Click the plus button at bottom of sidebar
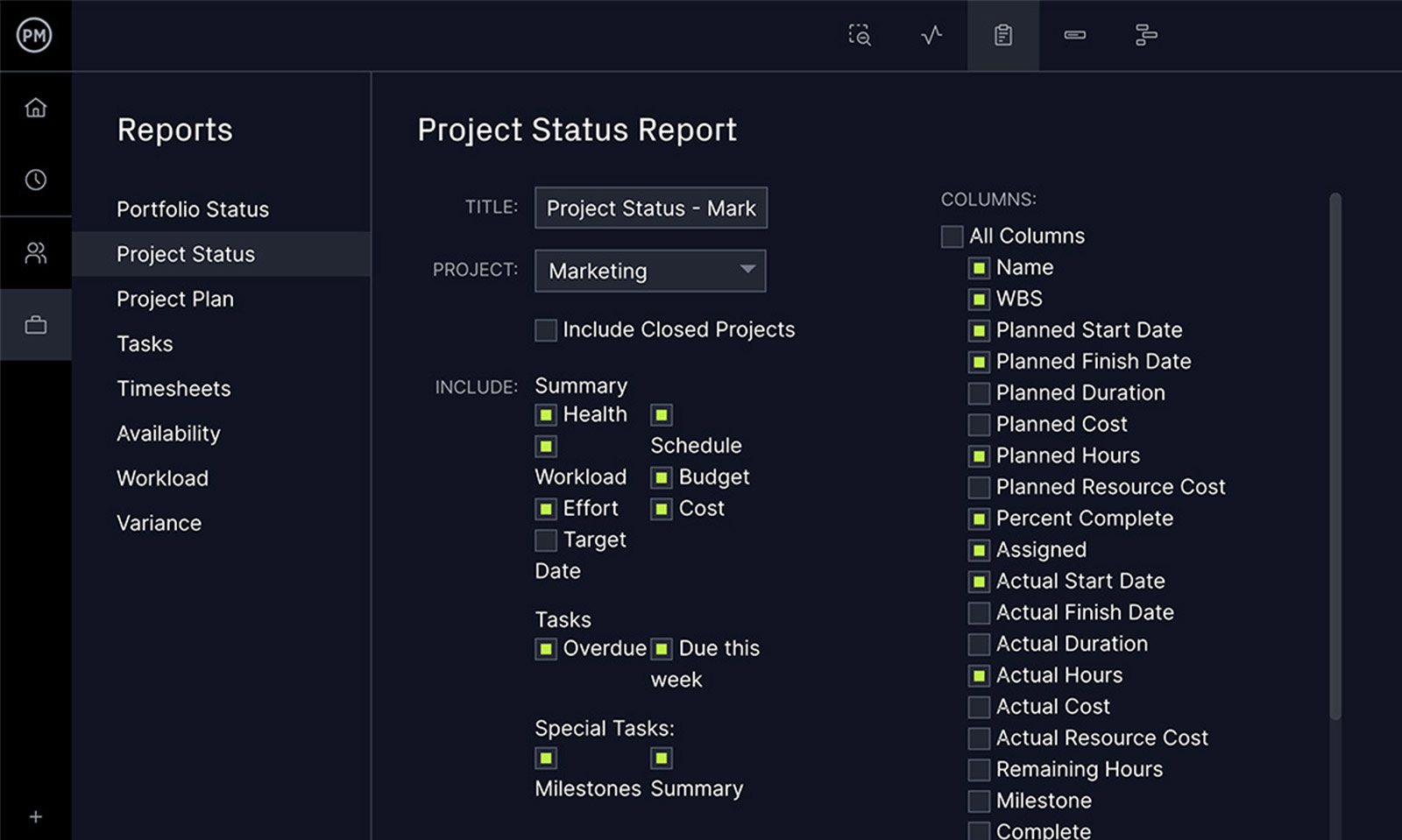 point(35,816)
